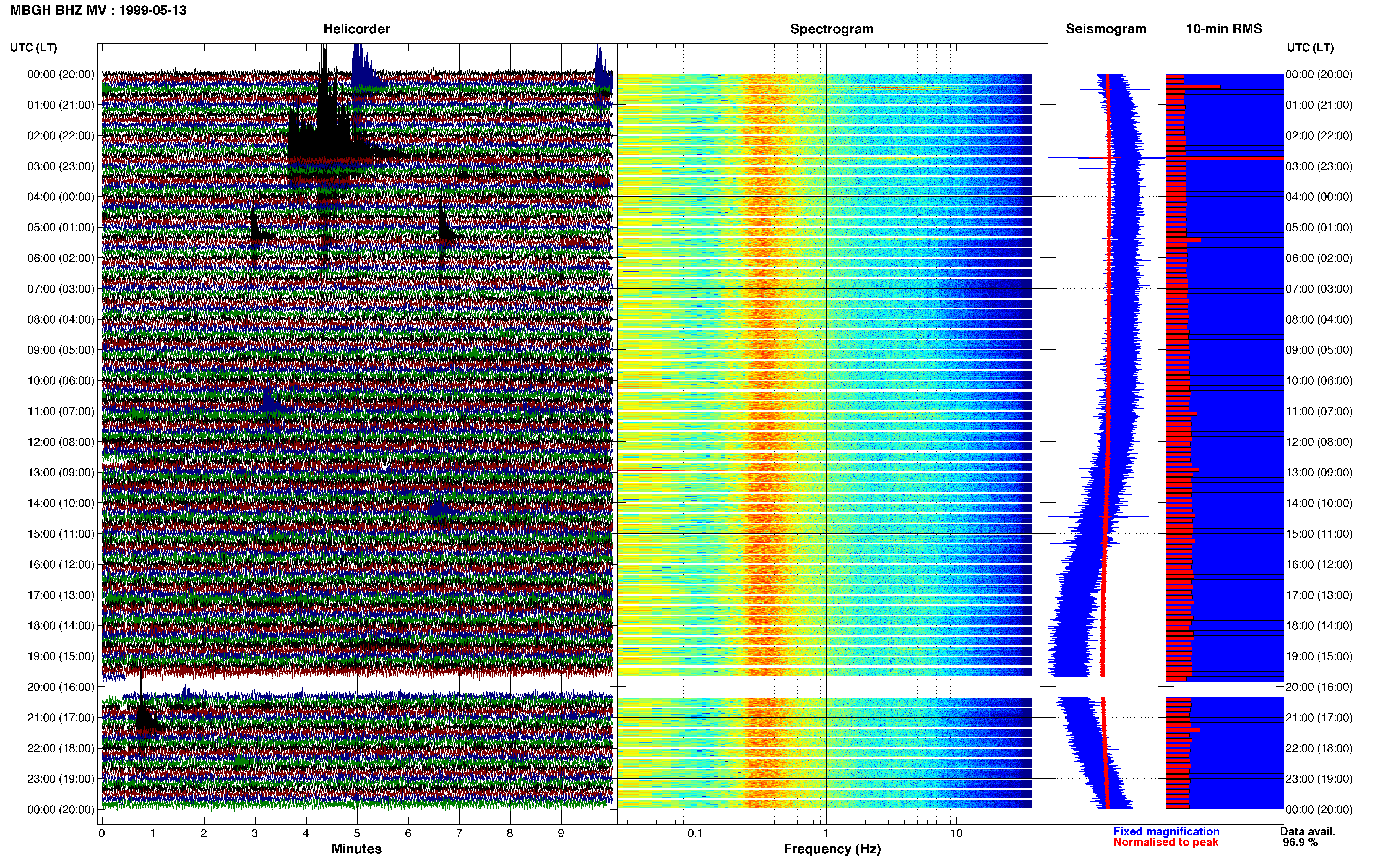Click the right-axis label 06:00 (02:00)

[x=1319, y=258]
